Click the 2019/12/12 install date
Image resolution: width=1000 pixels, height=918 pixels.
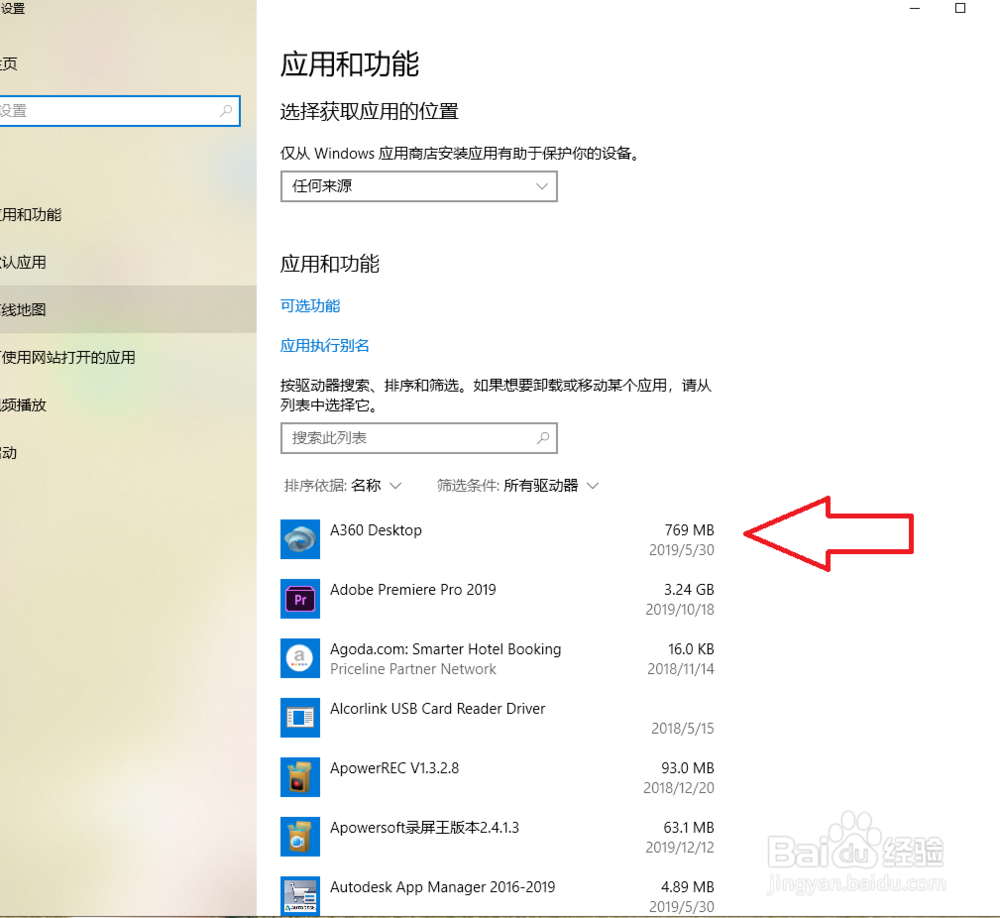click(x=680, y=847)
